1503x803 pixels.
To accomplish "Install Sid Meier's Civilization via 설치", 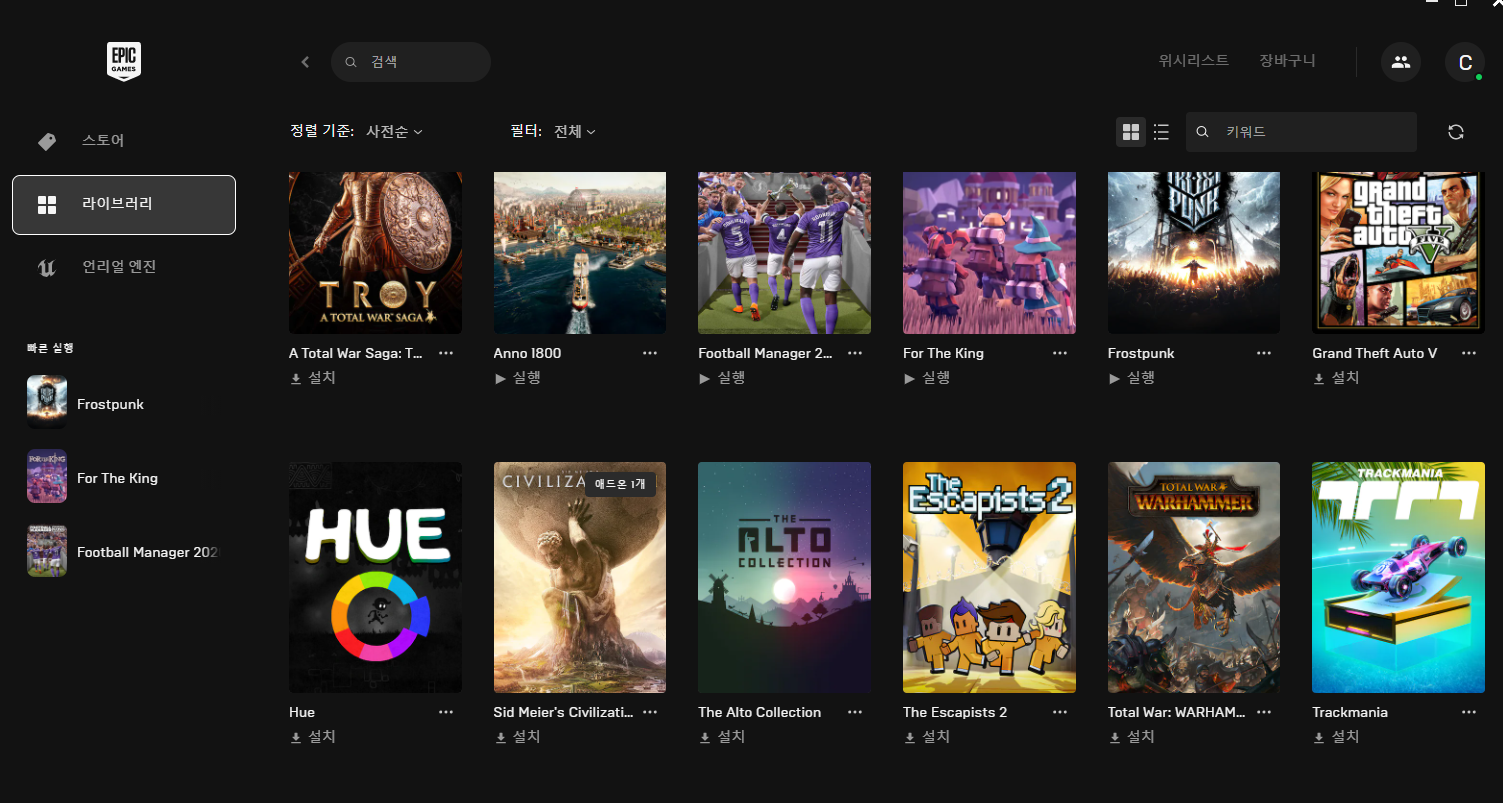I will [x=518, y=737].
